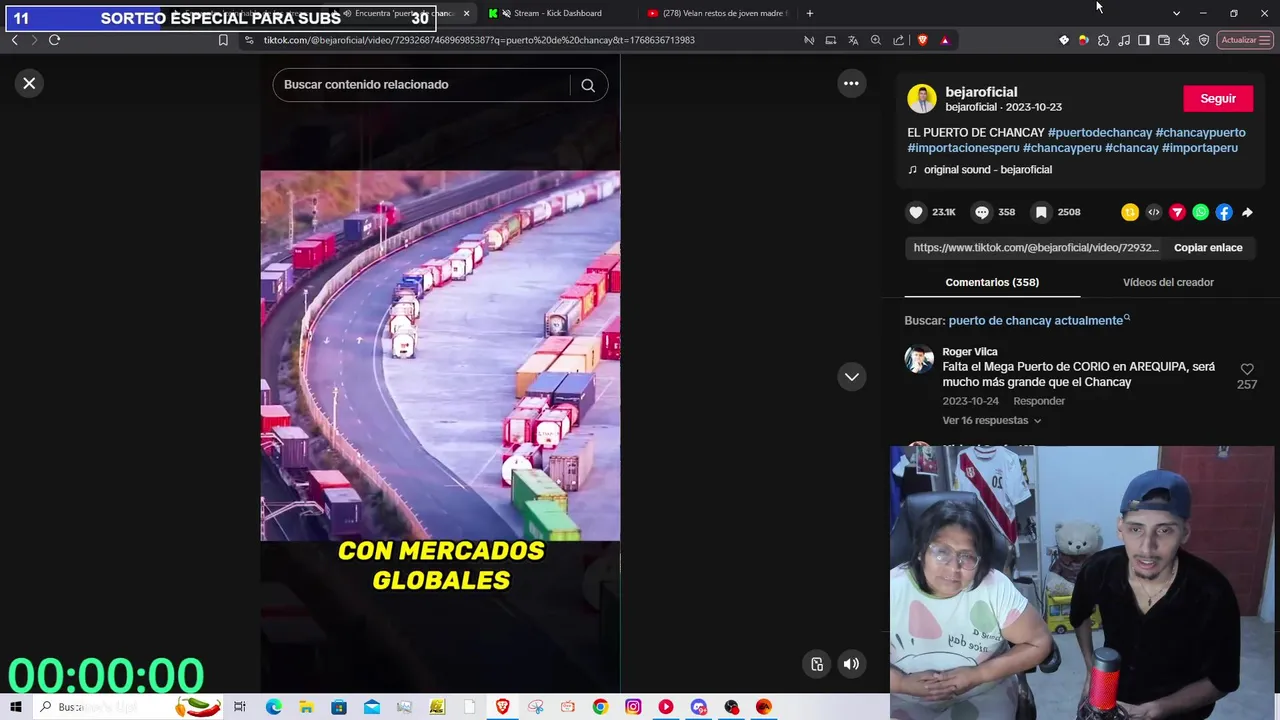Switch to Videos del creador tab
This screenshot has height=720, width=1280.
coord(1168,282)
